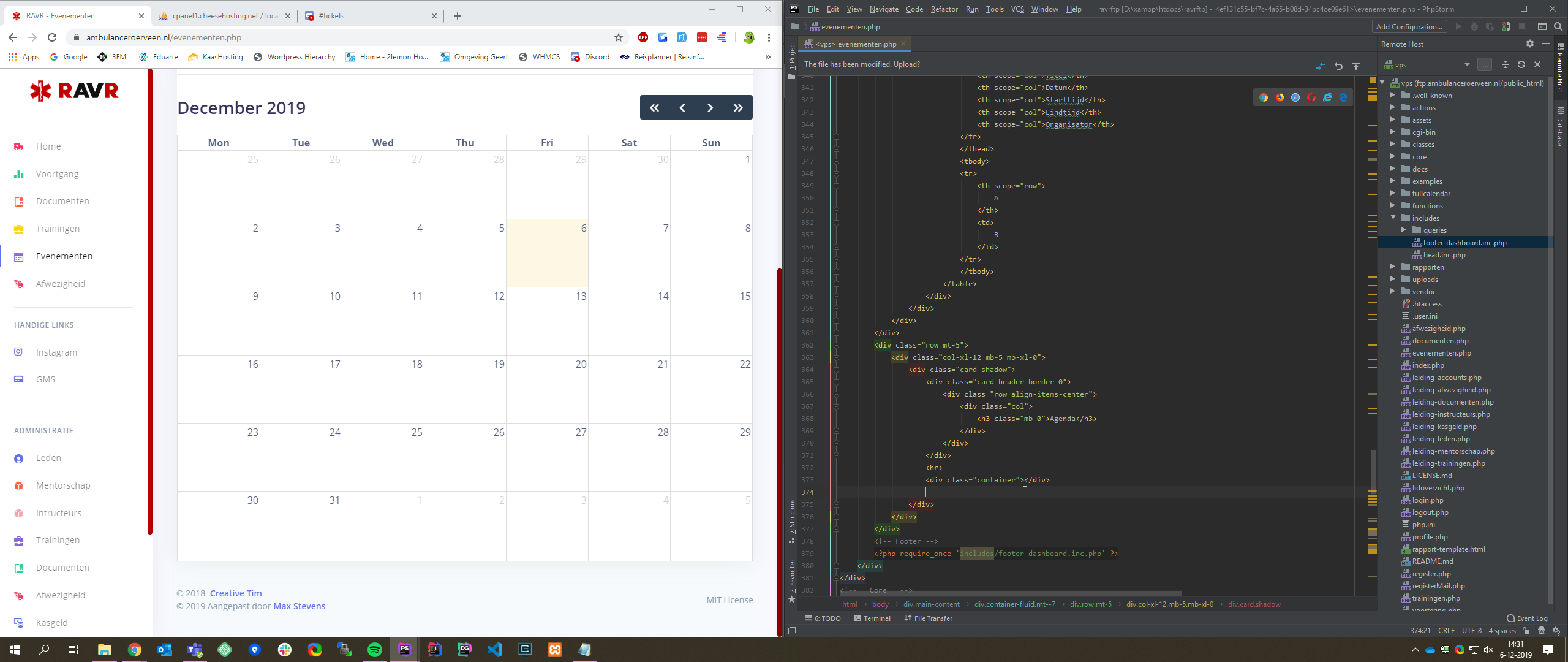Click the upload file arrow icon
1568x662 pixels.
(1356, 66)
